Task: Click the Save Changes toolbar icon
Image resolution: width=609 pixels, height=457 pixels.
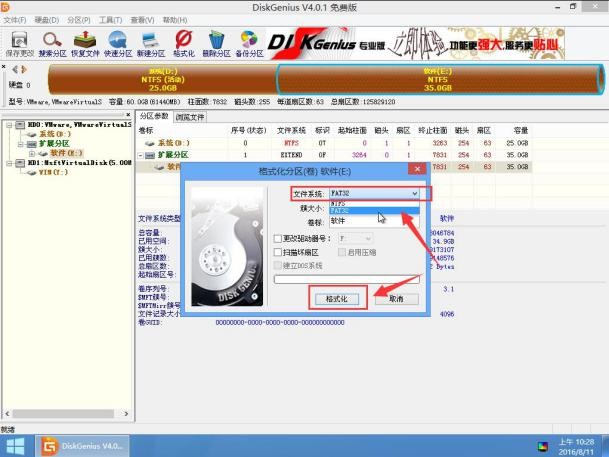Action: [x=19, y=44]
